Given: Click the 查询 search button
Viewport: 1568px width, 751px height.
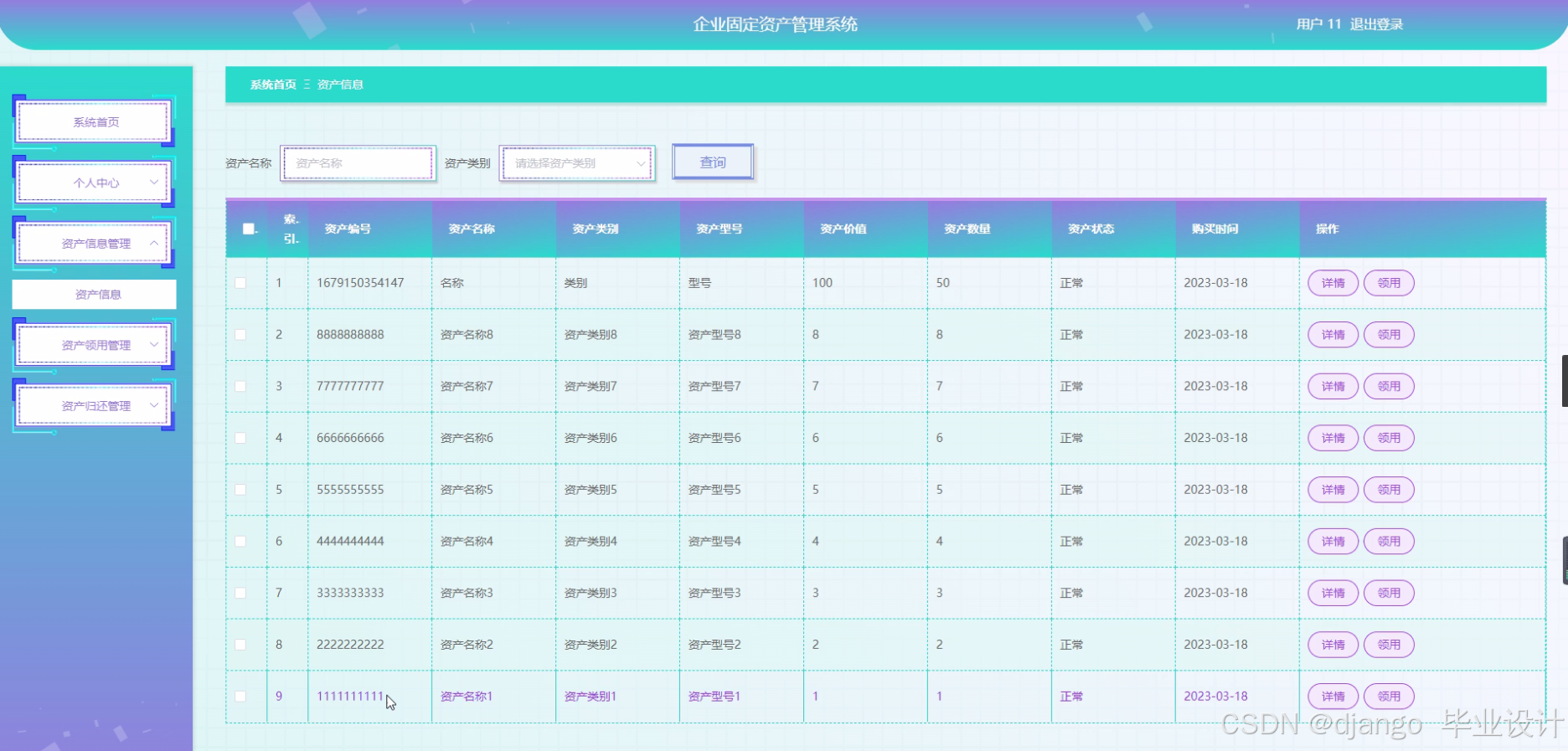Looking at the screenshot, I should (713, 162).
